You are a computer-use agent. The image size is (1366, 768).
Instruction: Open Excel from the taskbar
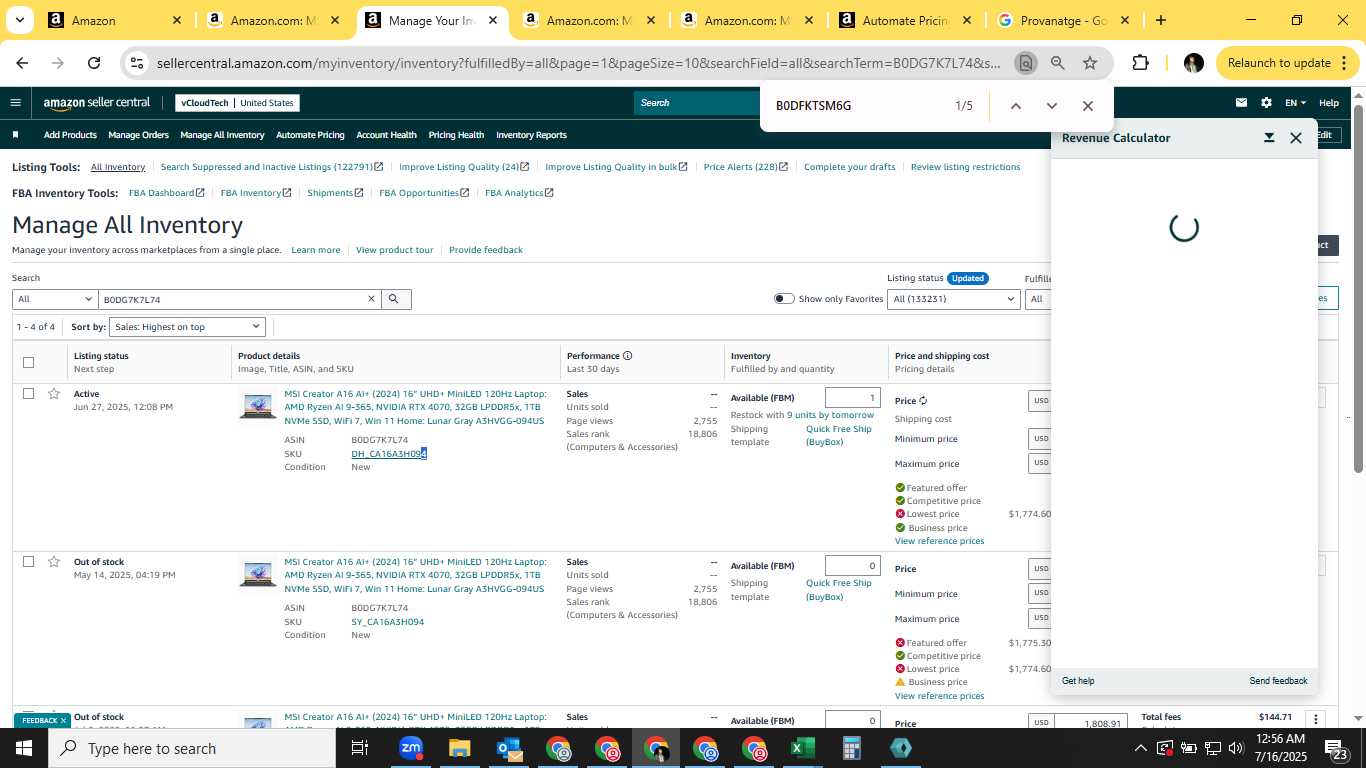click(802, 748)
